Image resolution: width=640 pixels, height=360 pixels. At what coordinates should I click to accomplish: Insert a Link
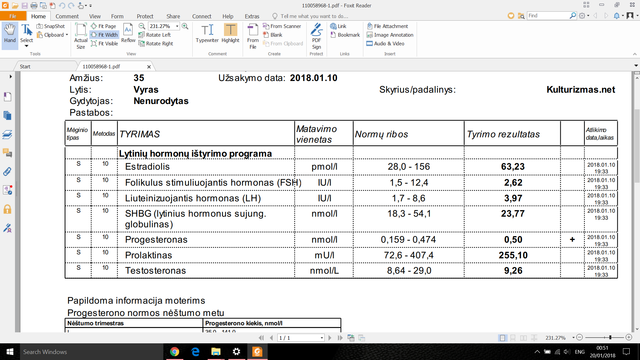point(338,26)
